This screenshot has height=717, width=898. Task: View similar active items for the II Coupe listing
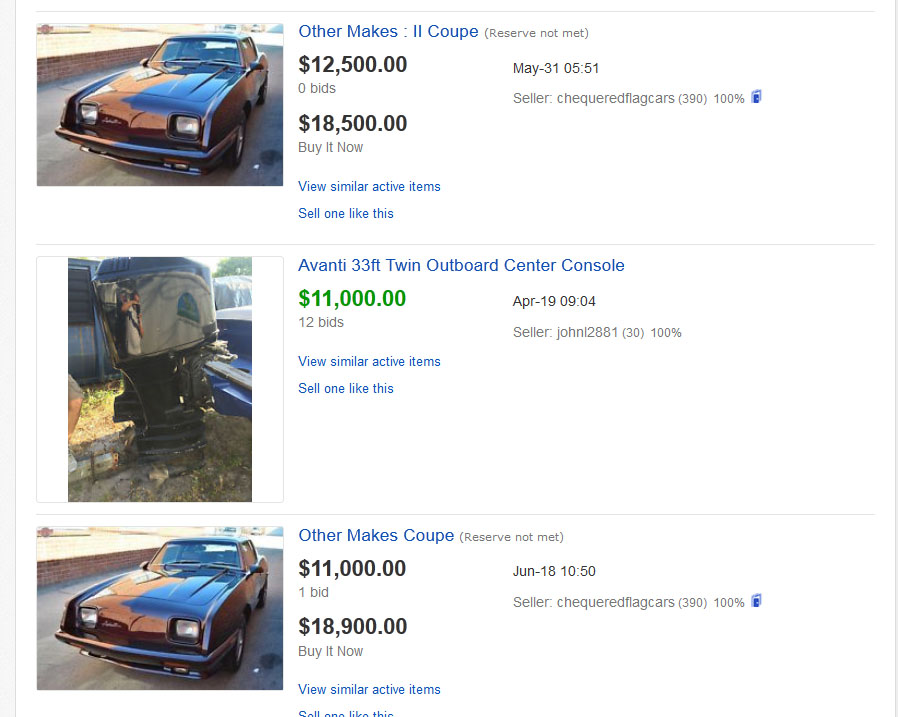pyautogui.click(x=369, y=187)
